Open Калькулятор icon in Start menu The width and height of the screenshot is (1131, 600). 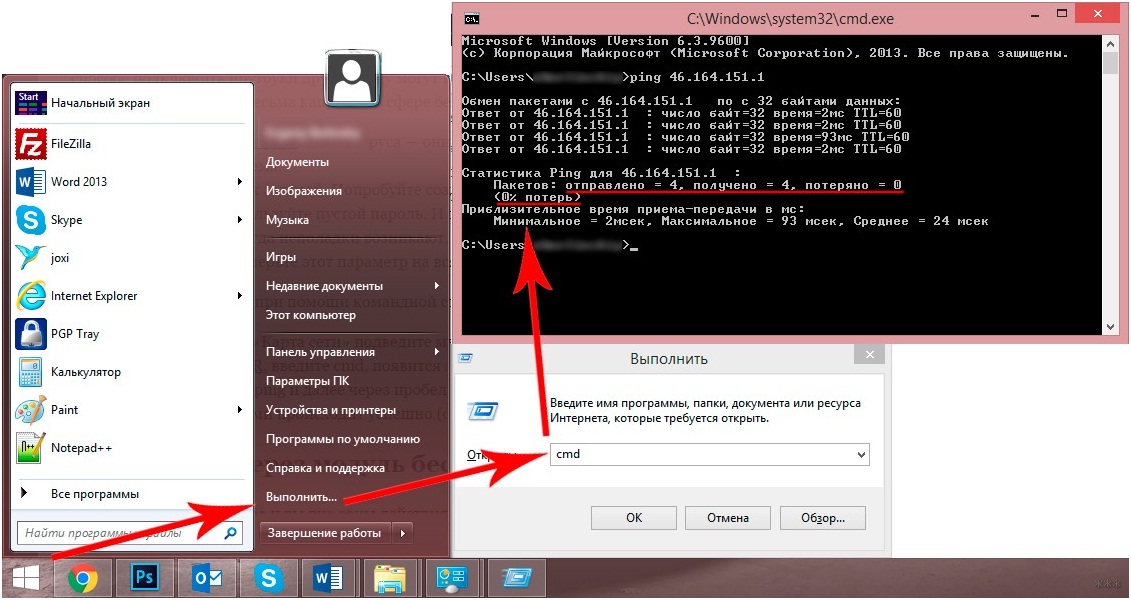point(30,372)
